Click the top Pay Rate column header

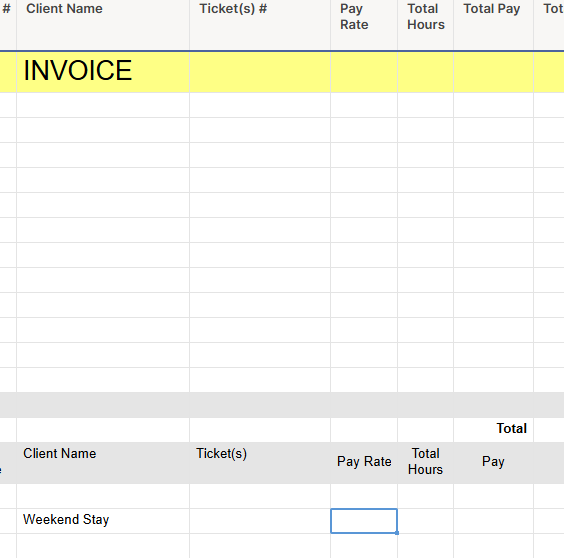click(364, 24)
